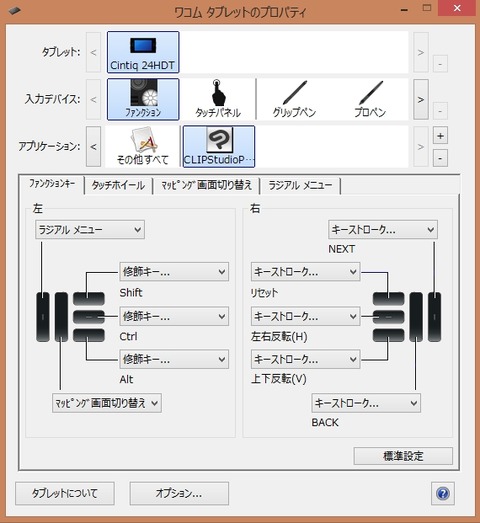Switch to the タッチホイール tab
The width and height of the screenshot is (480, 523).
click(x=118, y=185)
